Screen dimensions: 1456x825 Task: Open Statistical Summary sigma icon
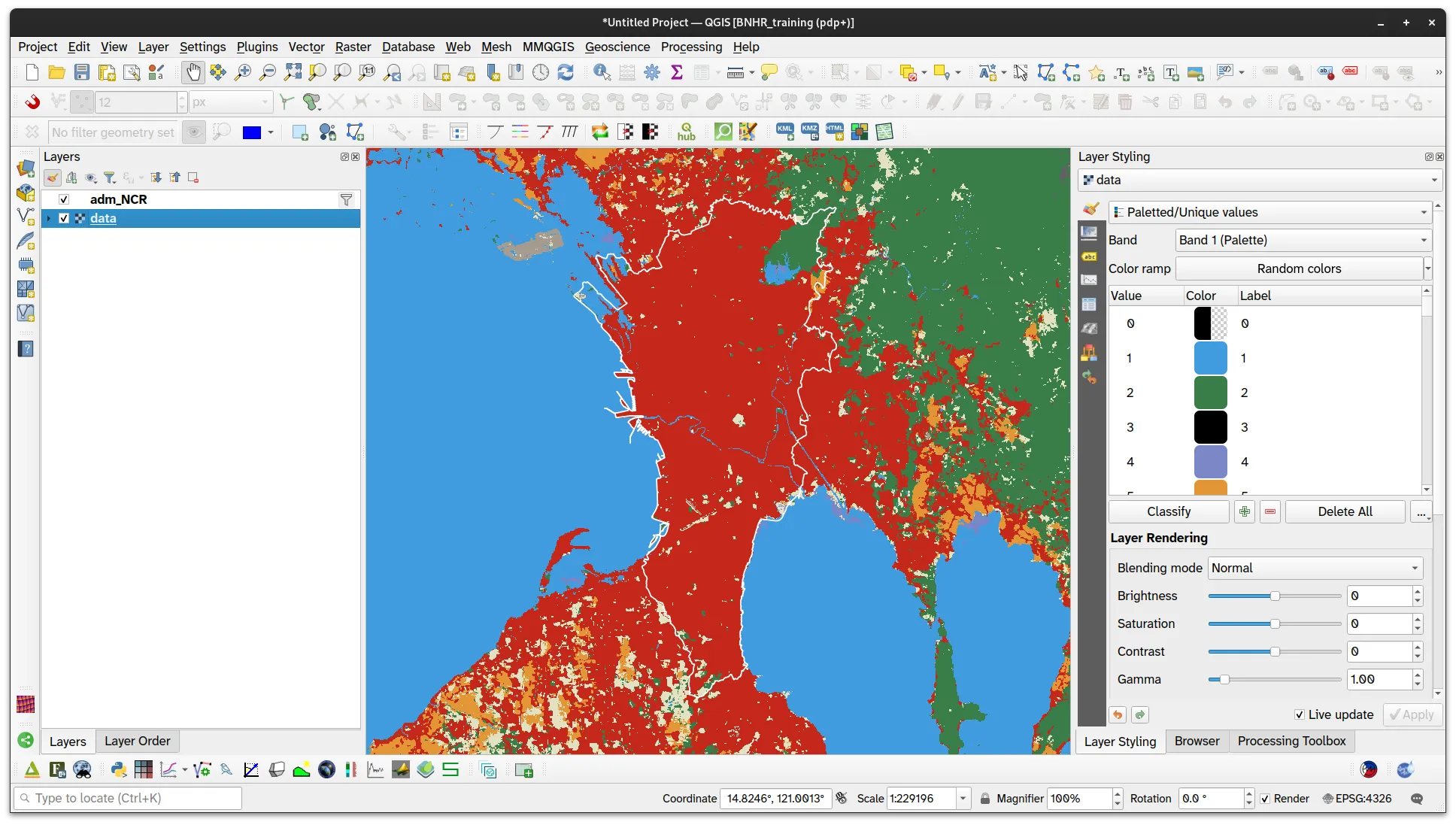677,72
